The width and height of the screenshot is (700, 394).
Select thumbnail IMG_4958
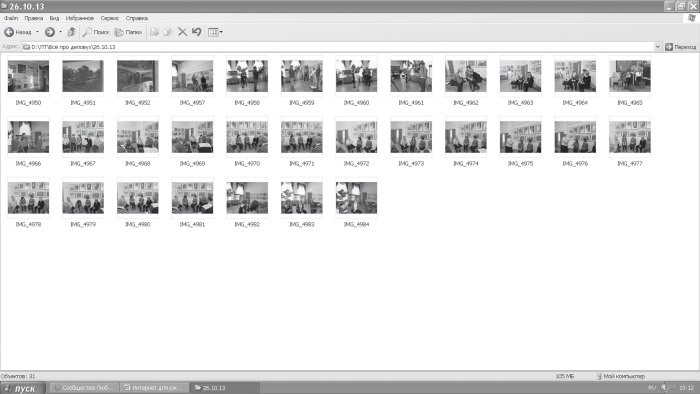[247, 76]
